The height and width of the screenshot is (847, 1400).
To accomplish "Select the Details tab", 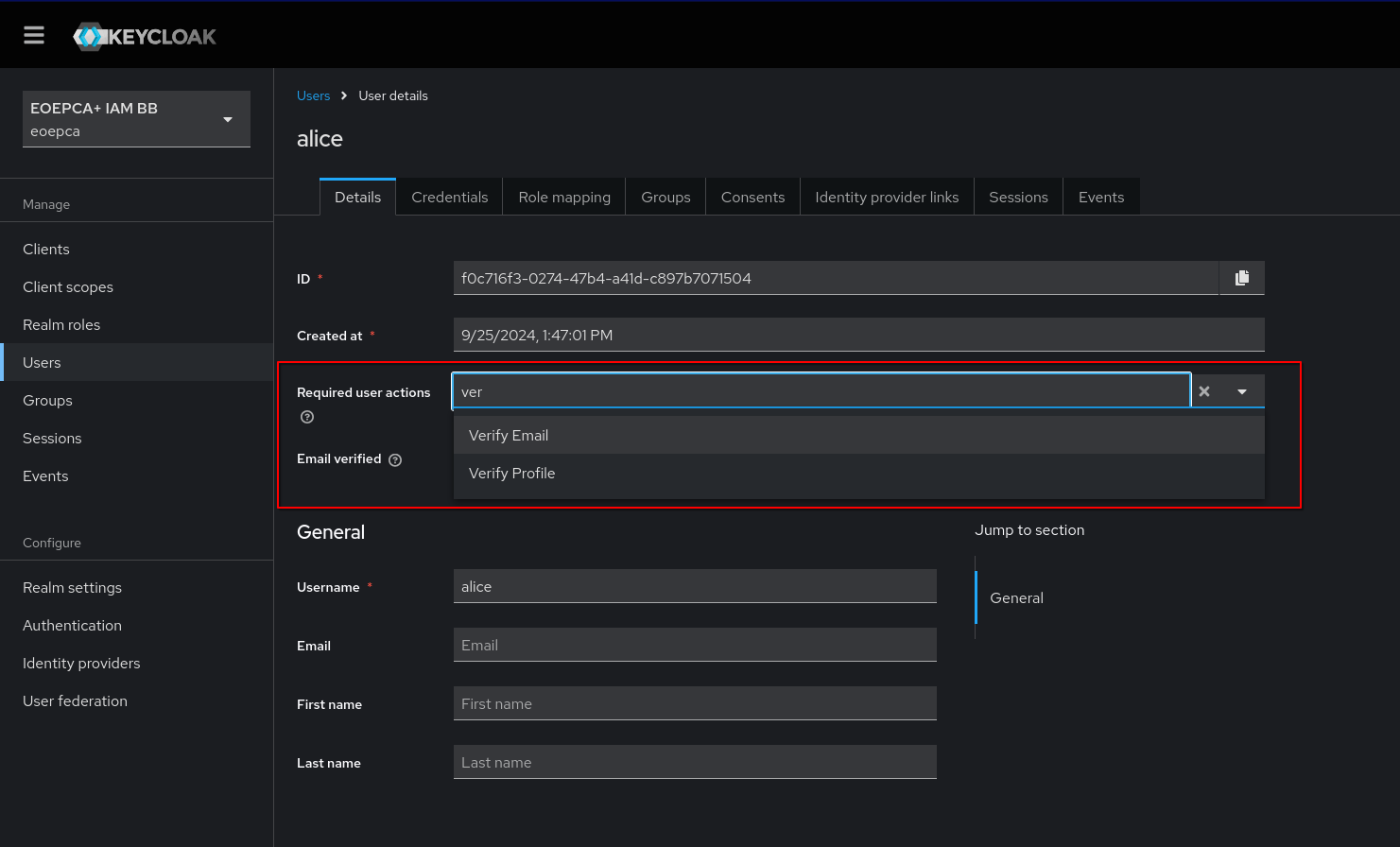I will [357, 197].
